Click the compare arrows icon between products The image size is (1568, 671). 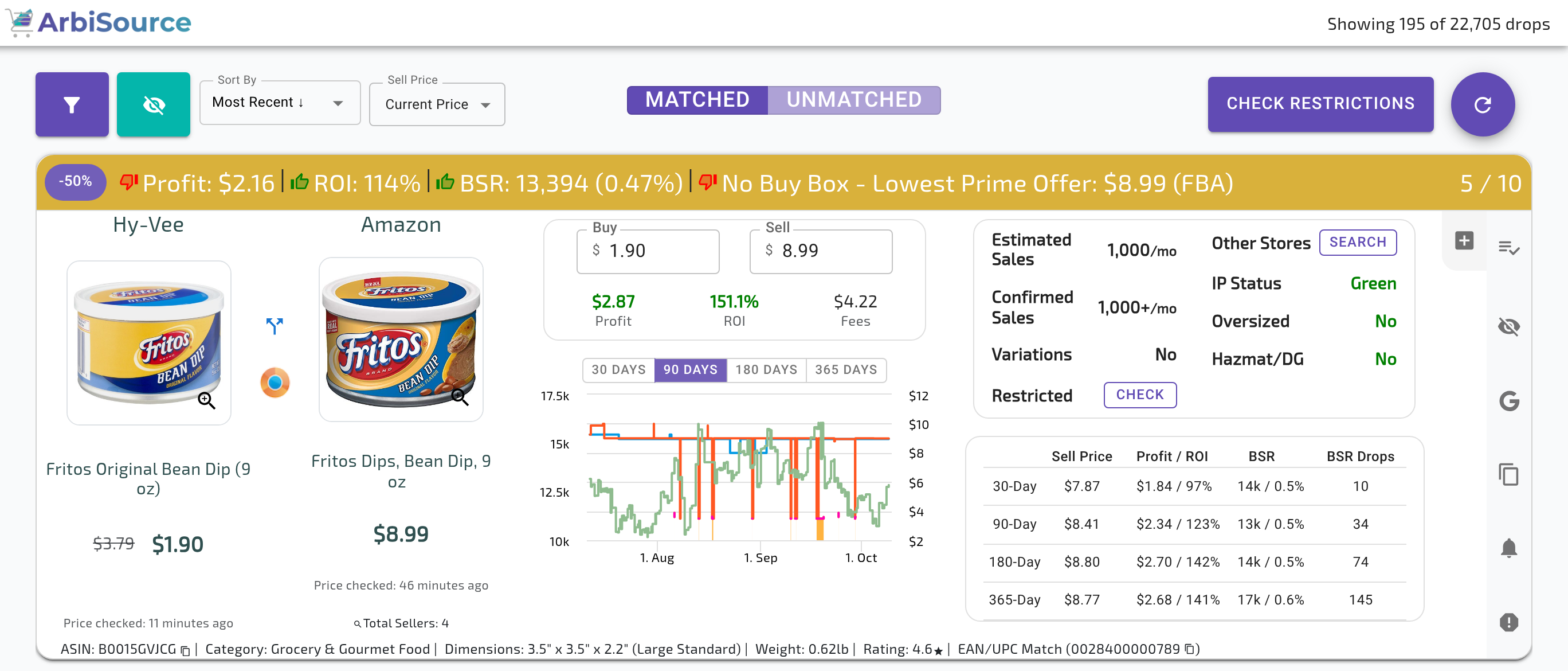[275, 326]
